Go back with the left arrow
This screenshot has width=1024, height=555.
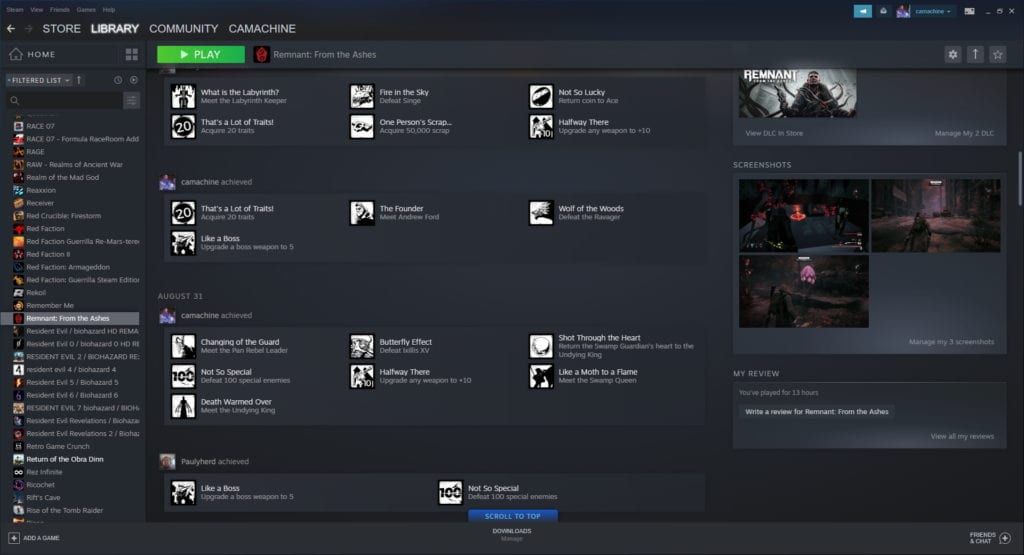pyautogui.click(x=11, y=29)
